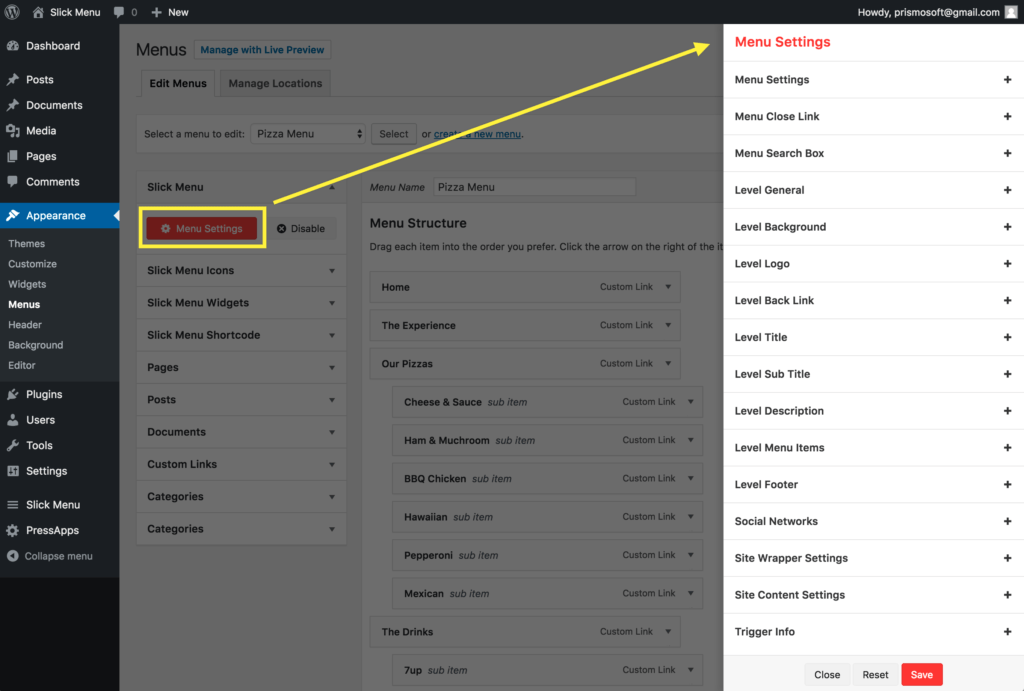Switch to the Manage Locations tab
Image resolution: width=1024 pixels, height=691 pixels.
pyautogui.click(x=274, y=83)
